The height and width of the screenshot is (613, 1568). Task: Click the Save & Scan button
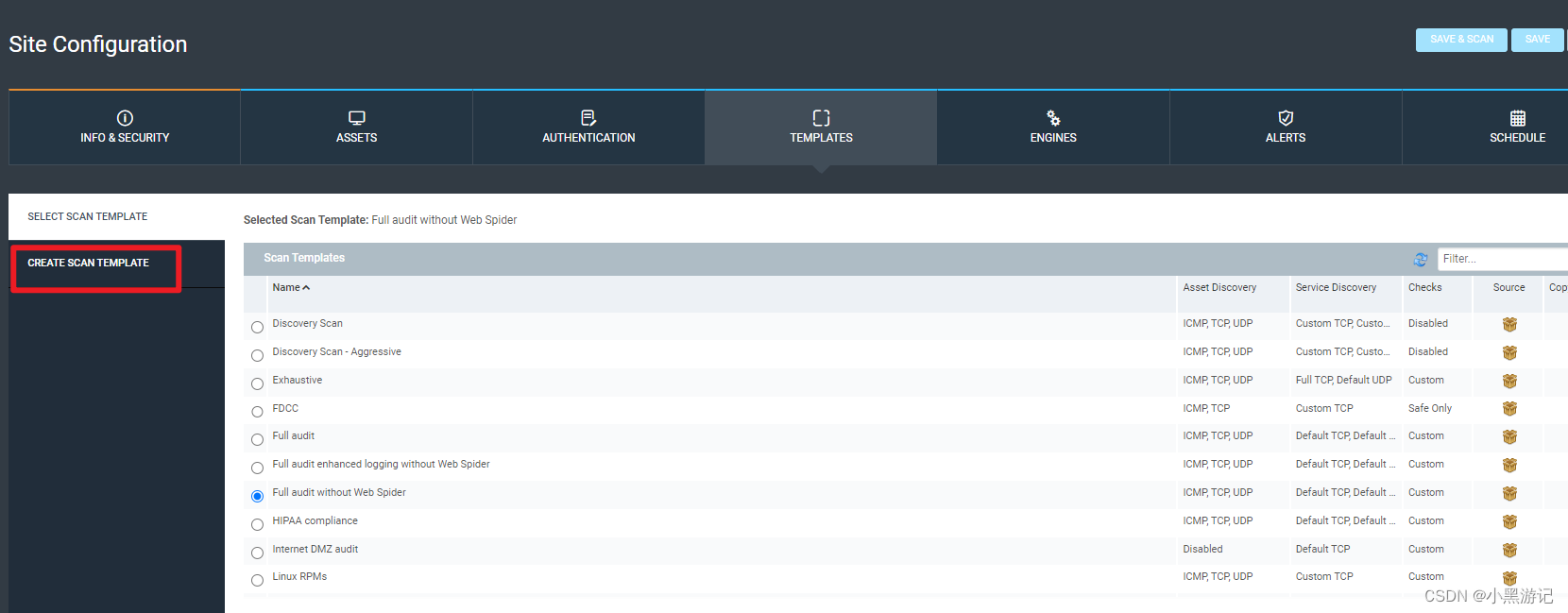point(1461,40)
